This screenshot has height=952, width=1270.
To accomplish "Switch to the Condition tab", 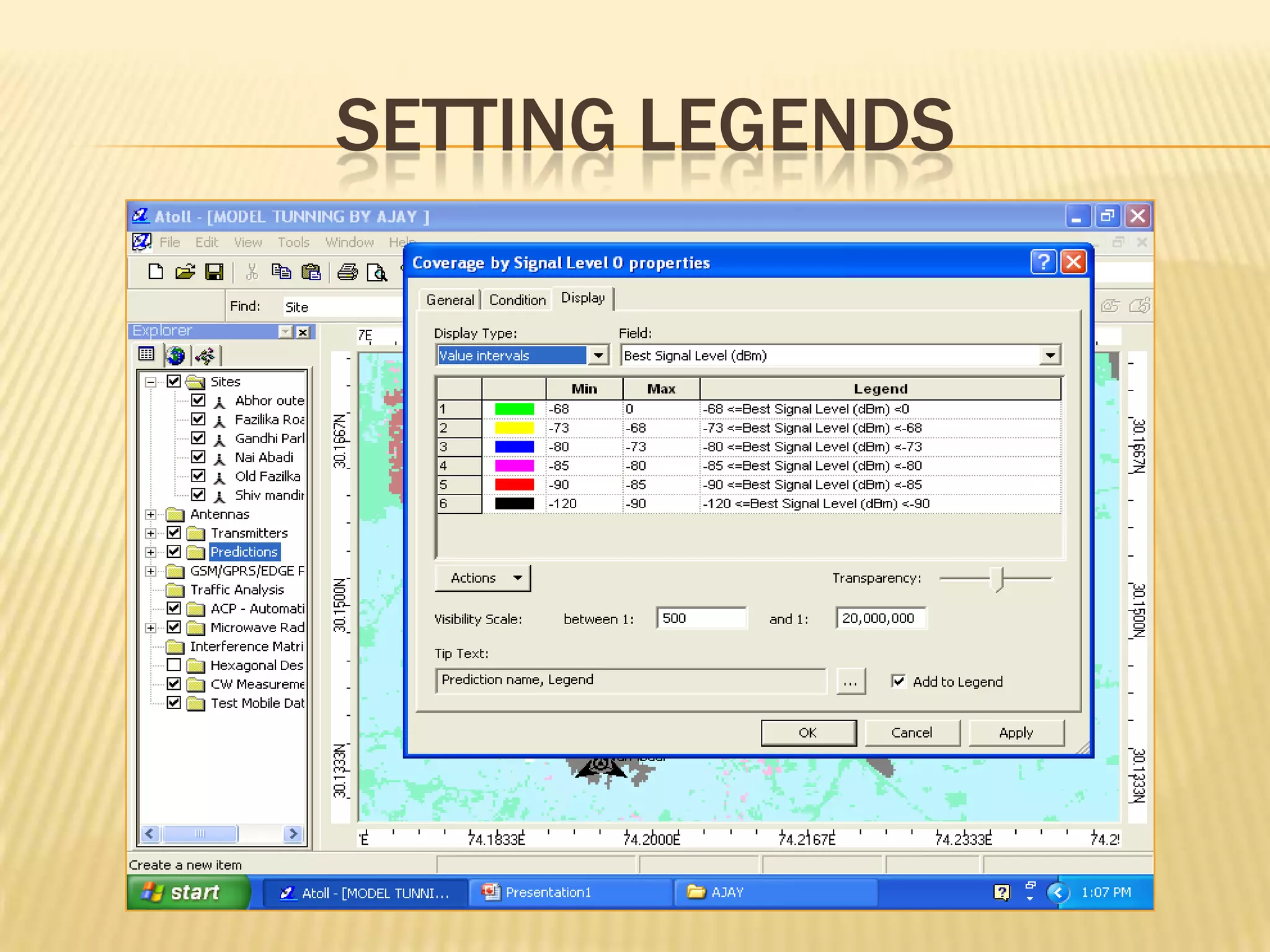I will tap(517, 300).
